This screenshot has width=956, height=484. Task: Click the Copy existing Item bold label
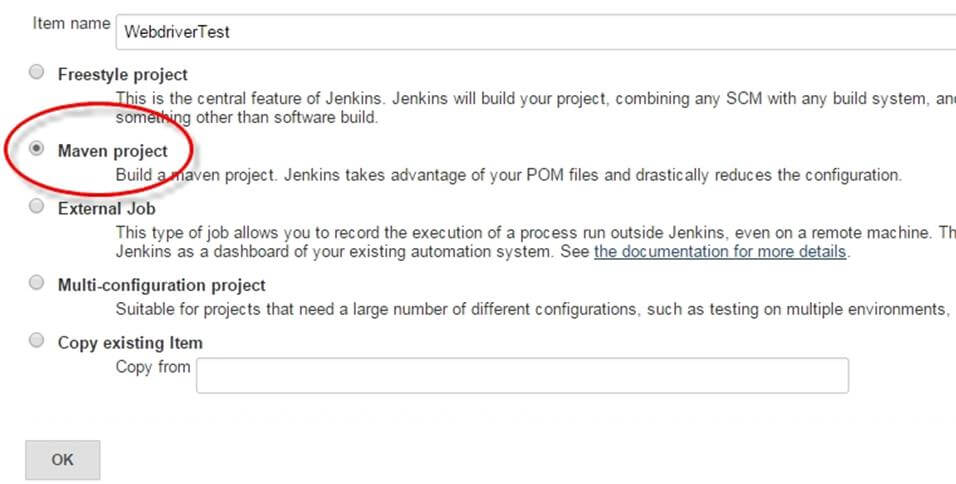click(x=130, y=342)
